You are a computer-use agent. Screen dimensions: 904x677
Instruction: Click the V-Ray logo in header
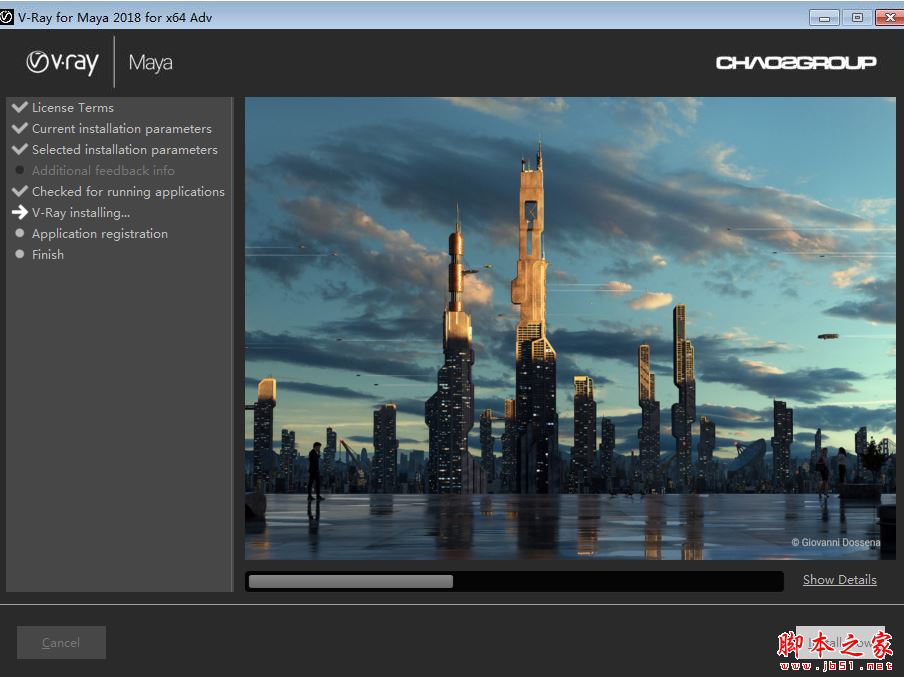point(62,62)
